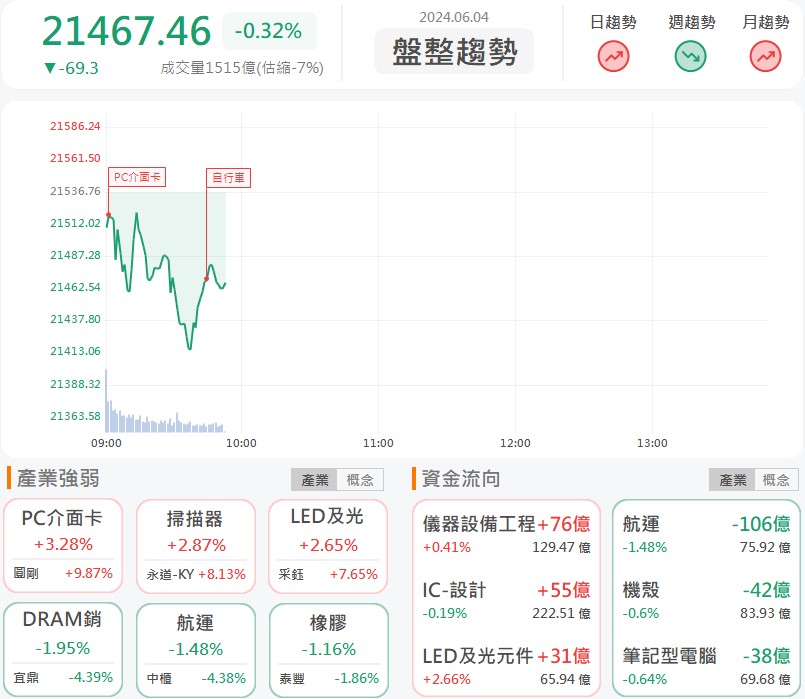Open the LED及光 +2.65% industry card

[x=328, y=546]
